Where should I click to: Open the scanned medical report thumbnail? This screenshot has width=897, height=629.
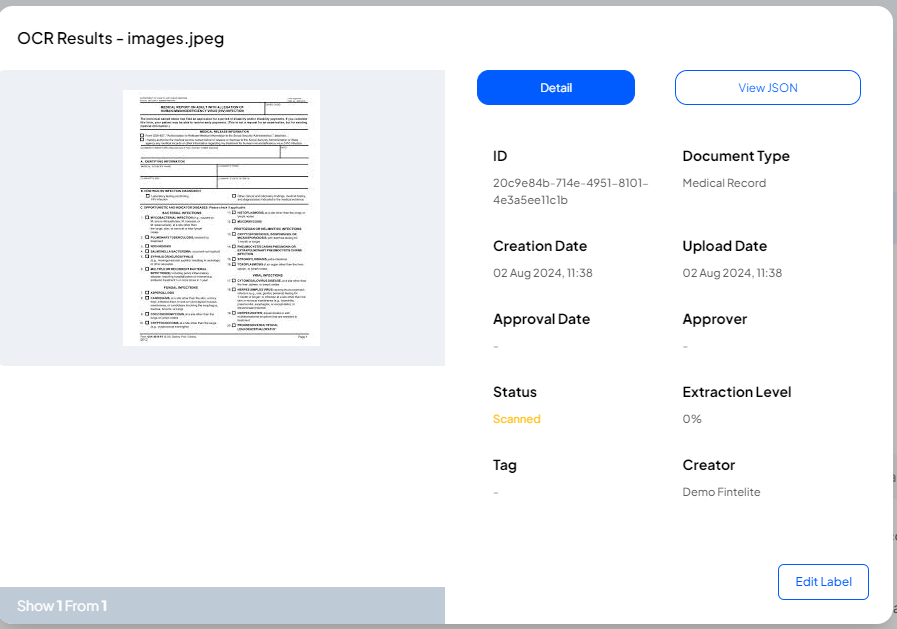click(x=221, y=218)
